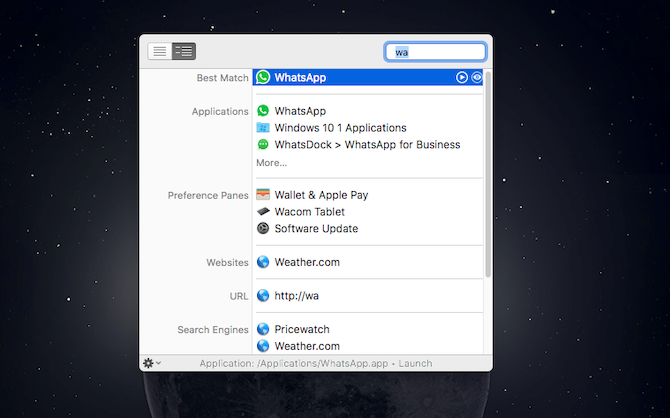Screen dimensions: 670x418
Task: Open Wallet & Apple Pay pane
Action: click(x=321, y=195)
